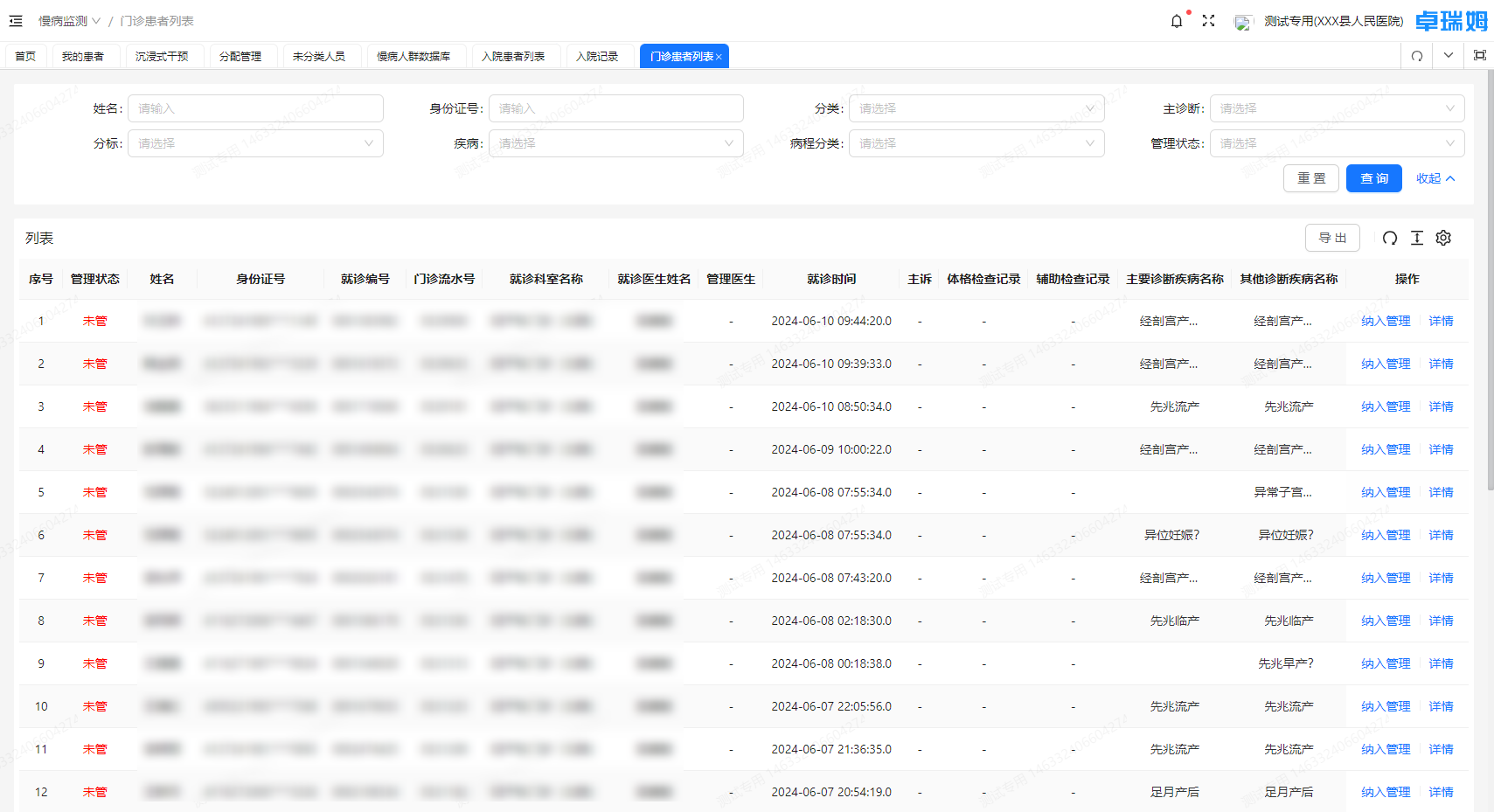
Task: Open the 入院记录 tab
Action: pyautogui.click(x=597, y=56)
